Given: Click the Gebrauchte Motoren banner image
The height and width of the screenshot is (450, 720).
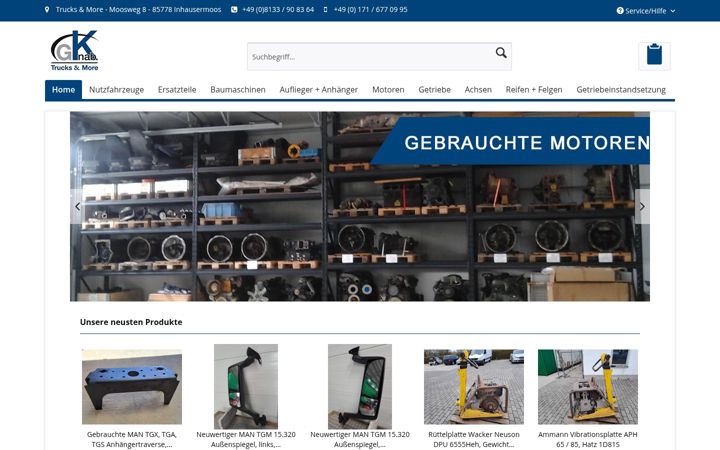Looking at the screenshot, I should pyautogui.click(x=360, y=207).
